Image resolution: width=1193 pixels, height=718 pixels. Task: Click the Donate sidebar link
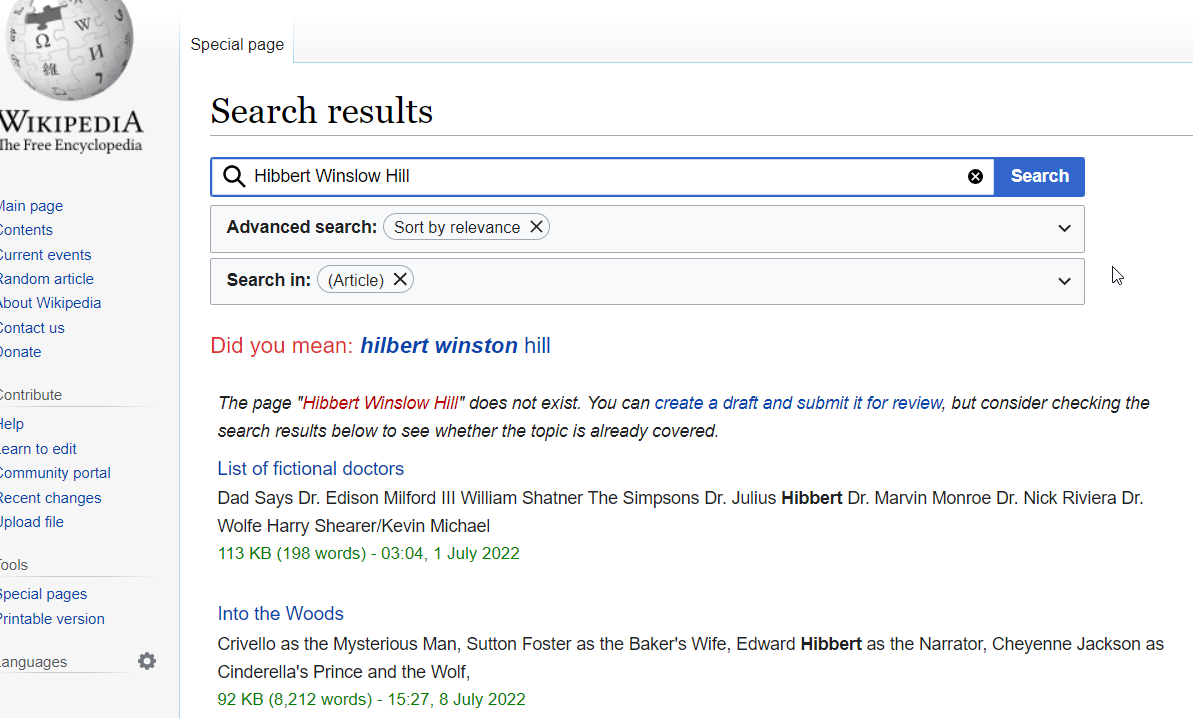coord(21,352)
